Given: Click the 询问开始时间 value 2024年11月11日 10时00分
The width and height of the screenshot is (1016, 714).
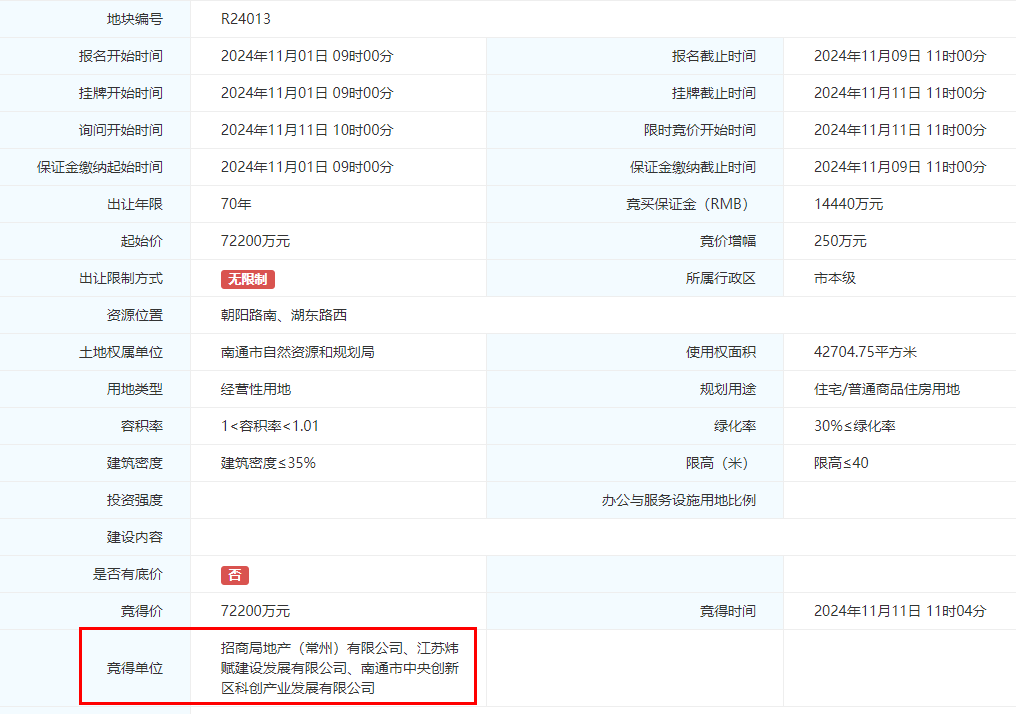Looking at the screenshot, I should coord(307,130).
